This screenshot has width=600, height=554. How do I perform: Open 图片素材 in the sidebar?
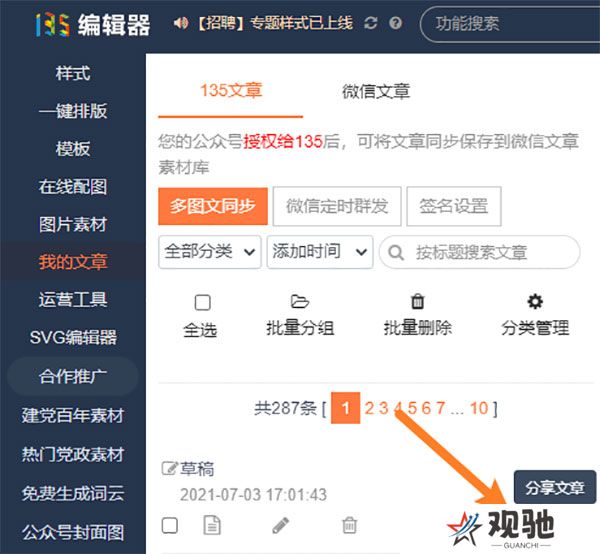click(x=73, y=224)
